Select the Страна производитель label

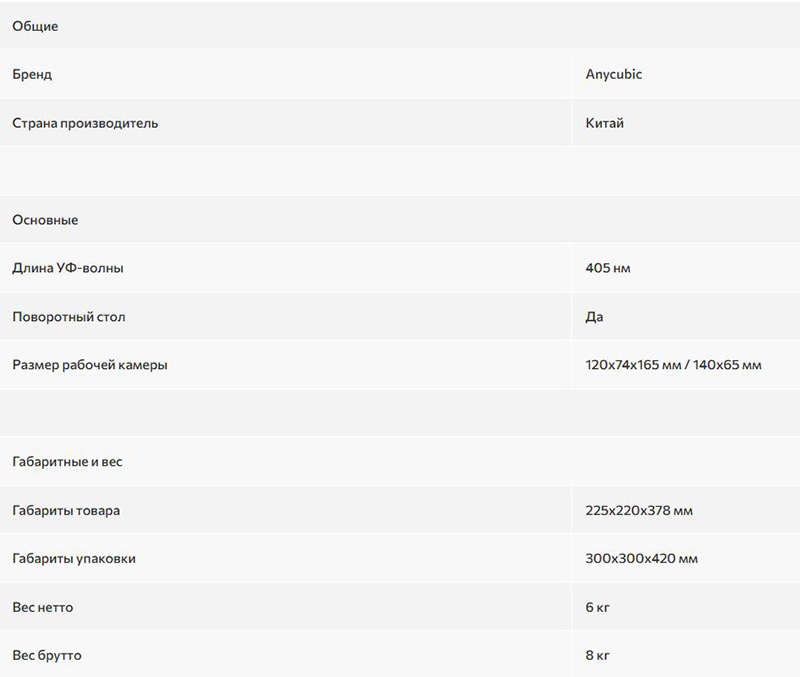pyautogui.click(x=85, y=123)
